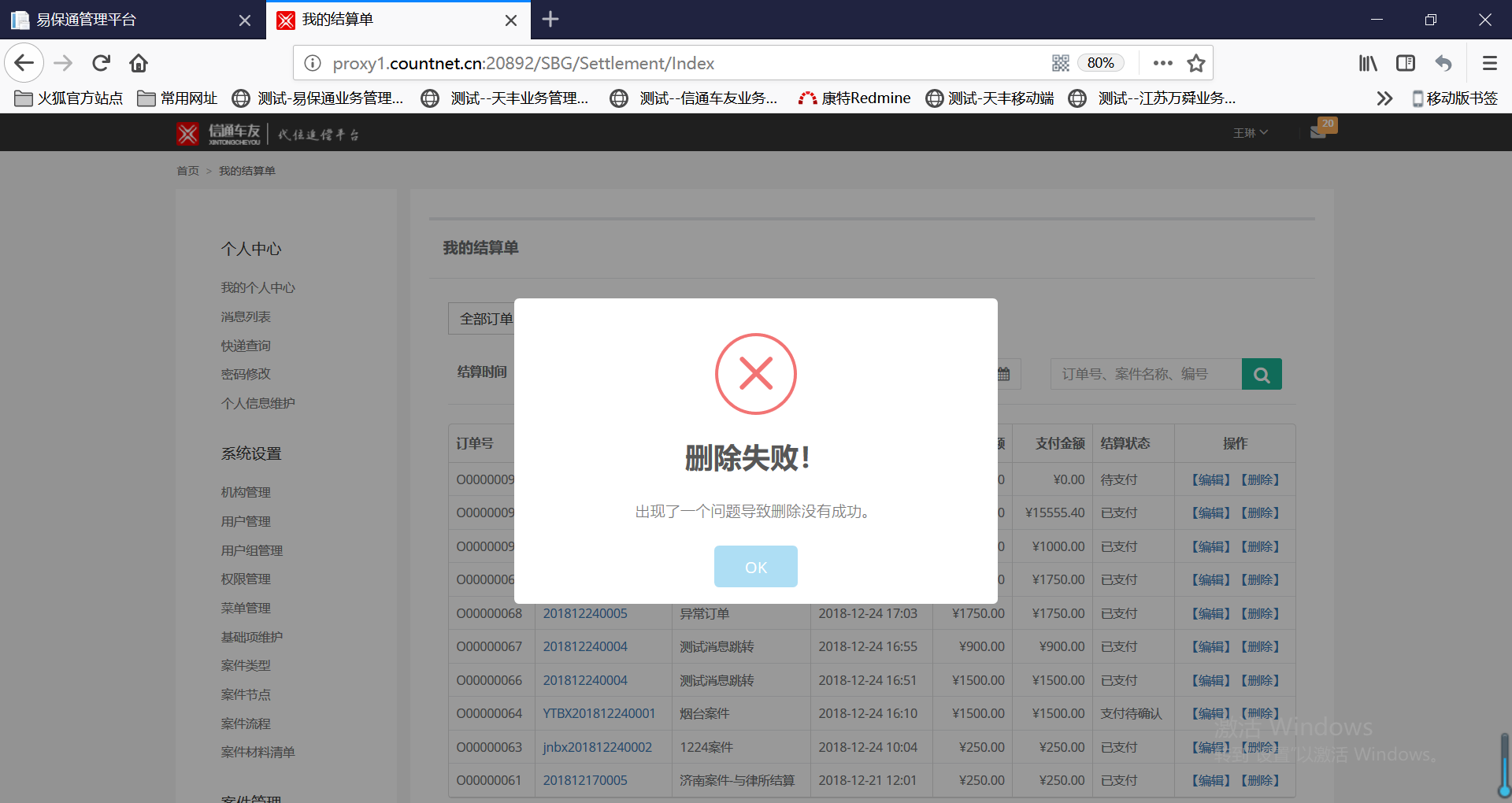Viewport: 1512px width, 803px height.
Task: Open the 测试-天丰移动端 bookmark
Action: click(x=990, y=98)
